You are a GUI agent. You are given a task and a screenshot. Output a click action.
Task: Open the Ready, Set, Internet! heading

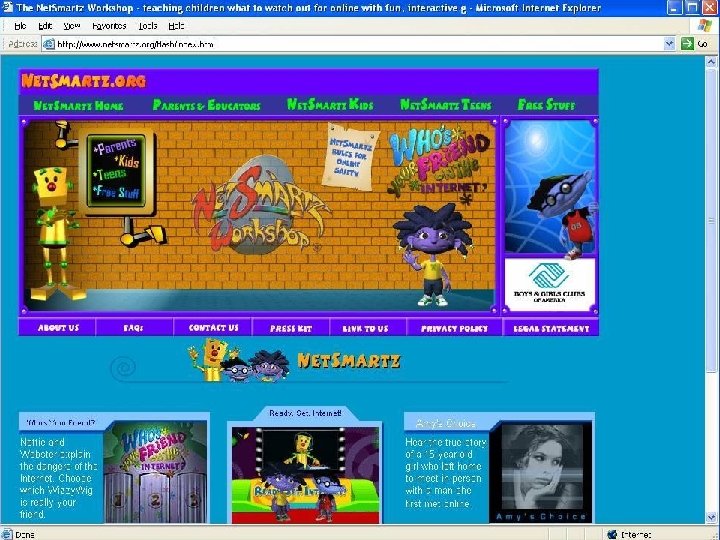305,413
